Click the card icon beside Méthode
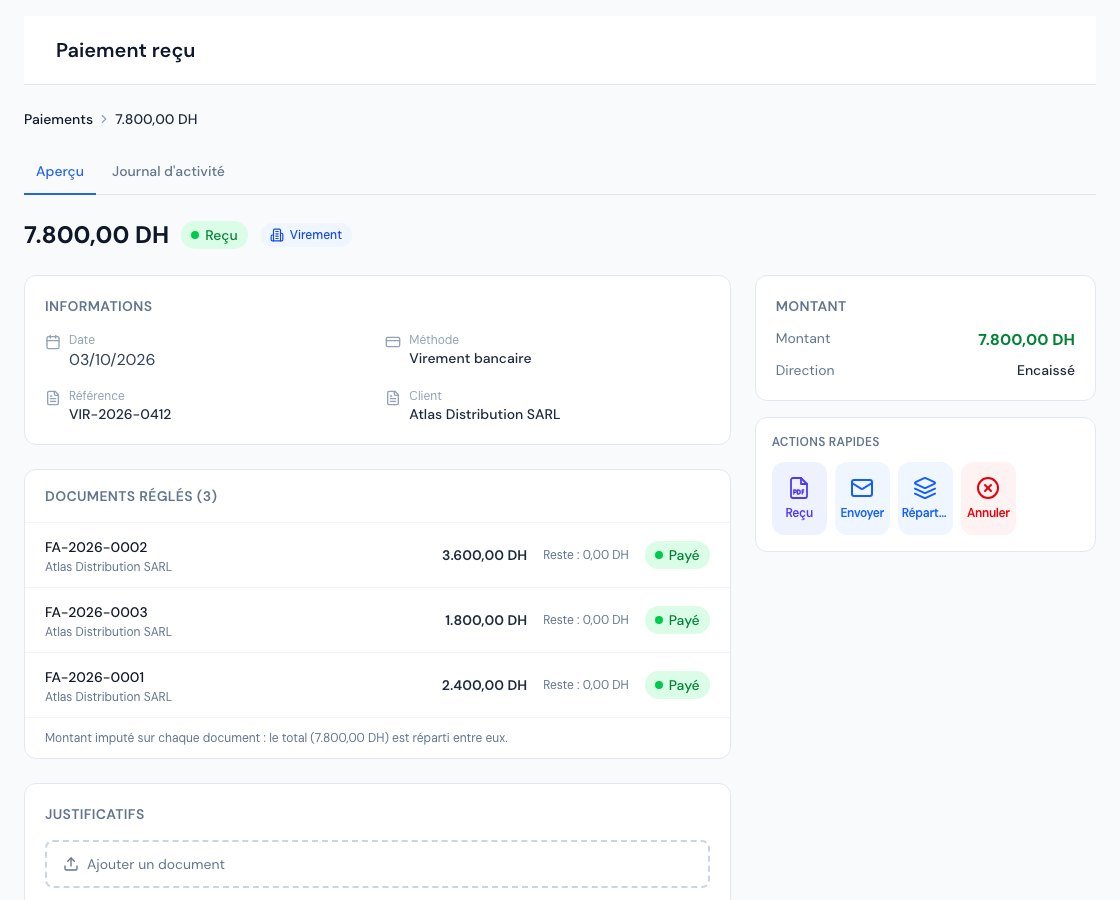 click(x=393, y=342)
